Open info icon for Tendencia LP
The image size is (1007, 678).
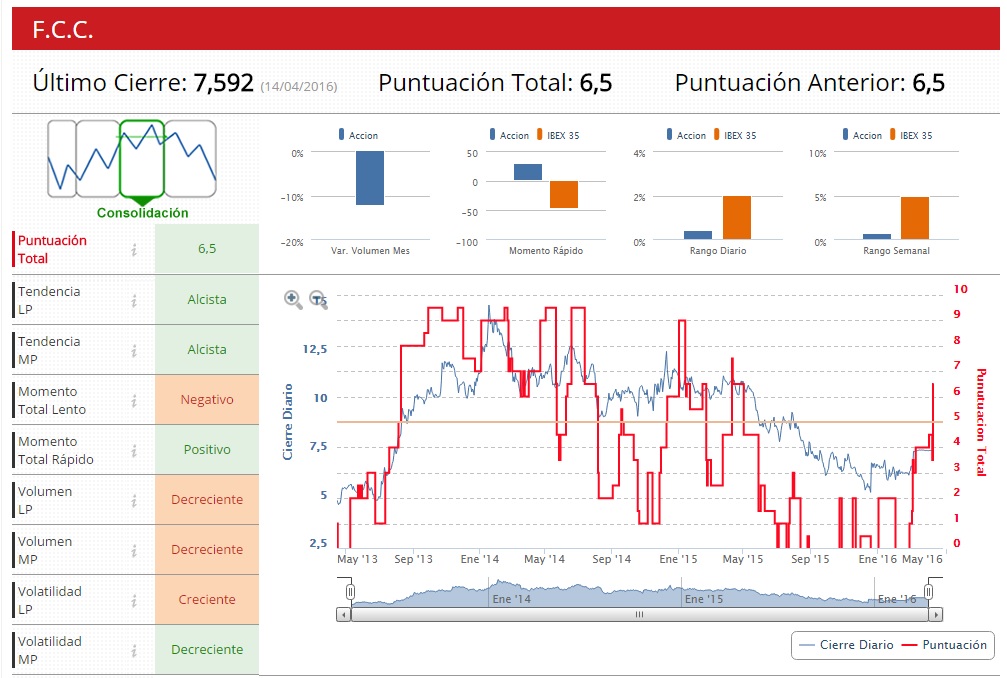134,300
